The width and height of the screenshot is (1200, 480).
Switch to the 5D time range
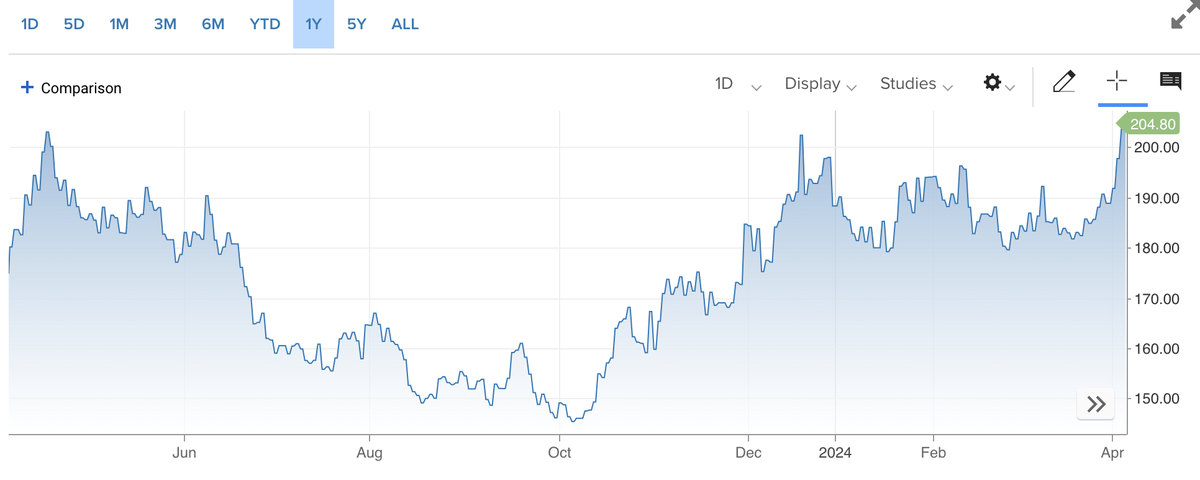pos(74,24)
